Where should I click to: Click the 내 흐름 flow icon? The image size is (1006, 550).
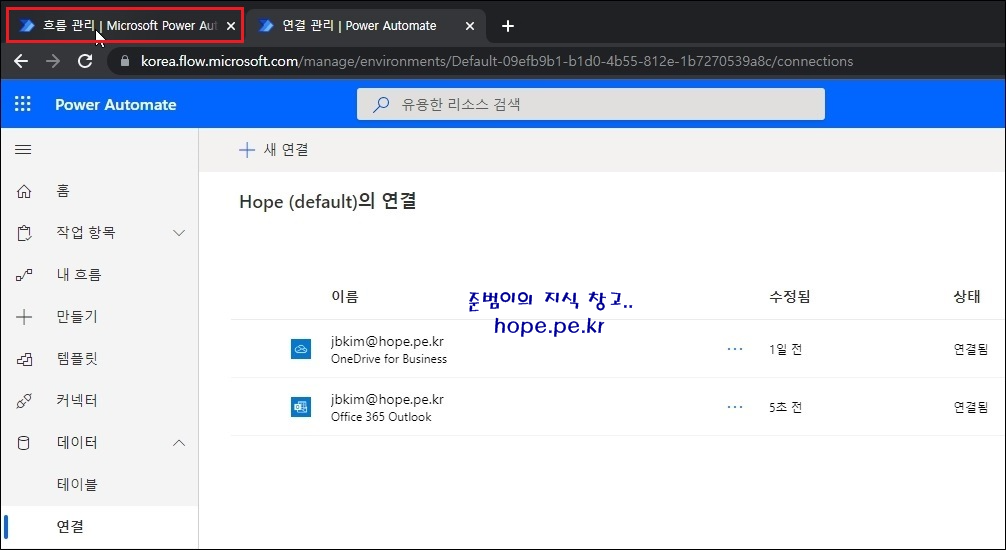(24, 275)
